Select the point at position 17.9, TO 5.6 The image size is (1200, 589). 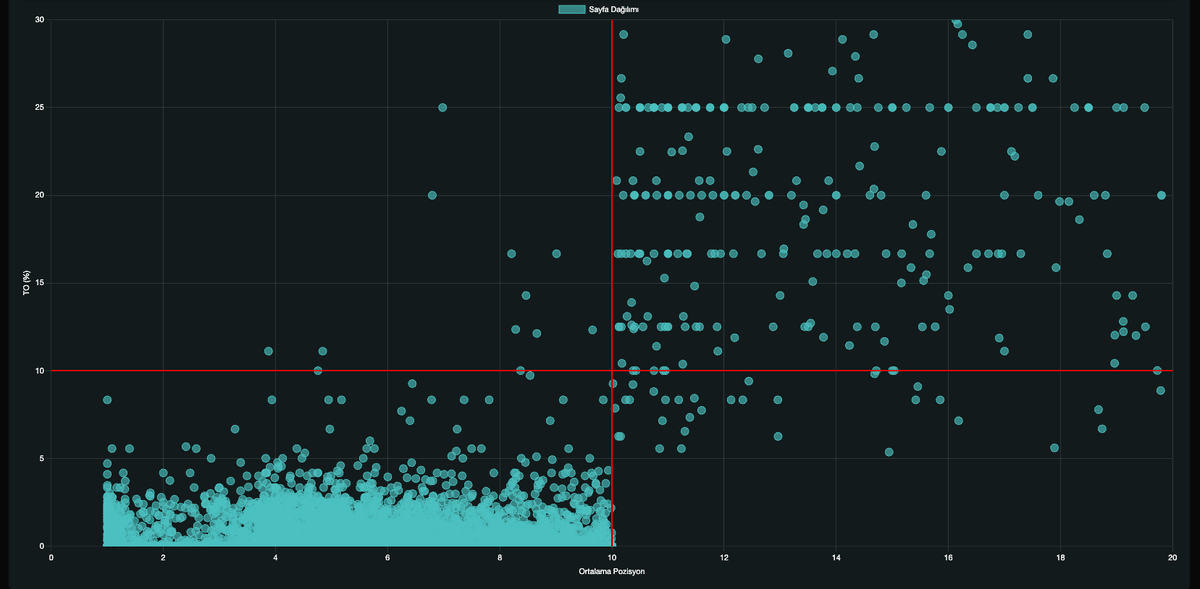click(1054, 448)
